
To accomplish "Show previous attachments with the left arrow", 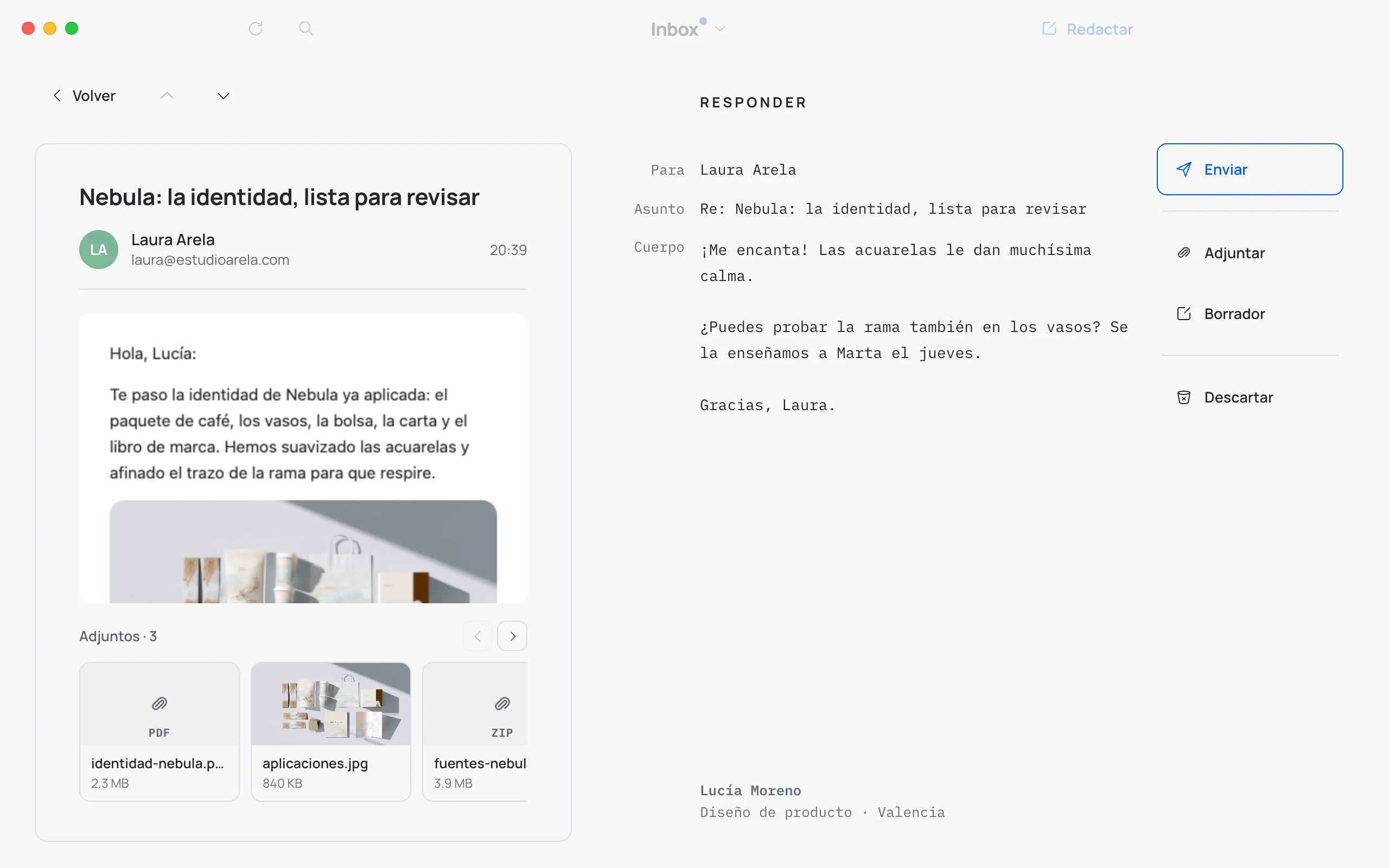I will click(x=477, y=636).
